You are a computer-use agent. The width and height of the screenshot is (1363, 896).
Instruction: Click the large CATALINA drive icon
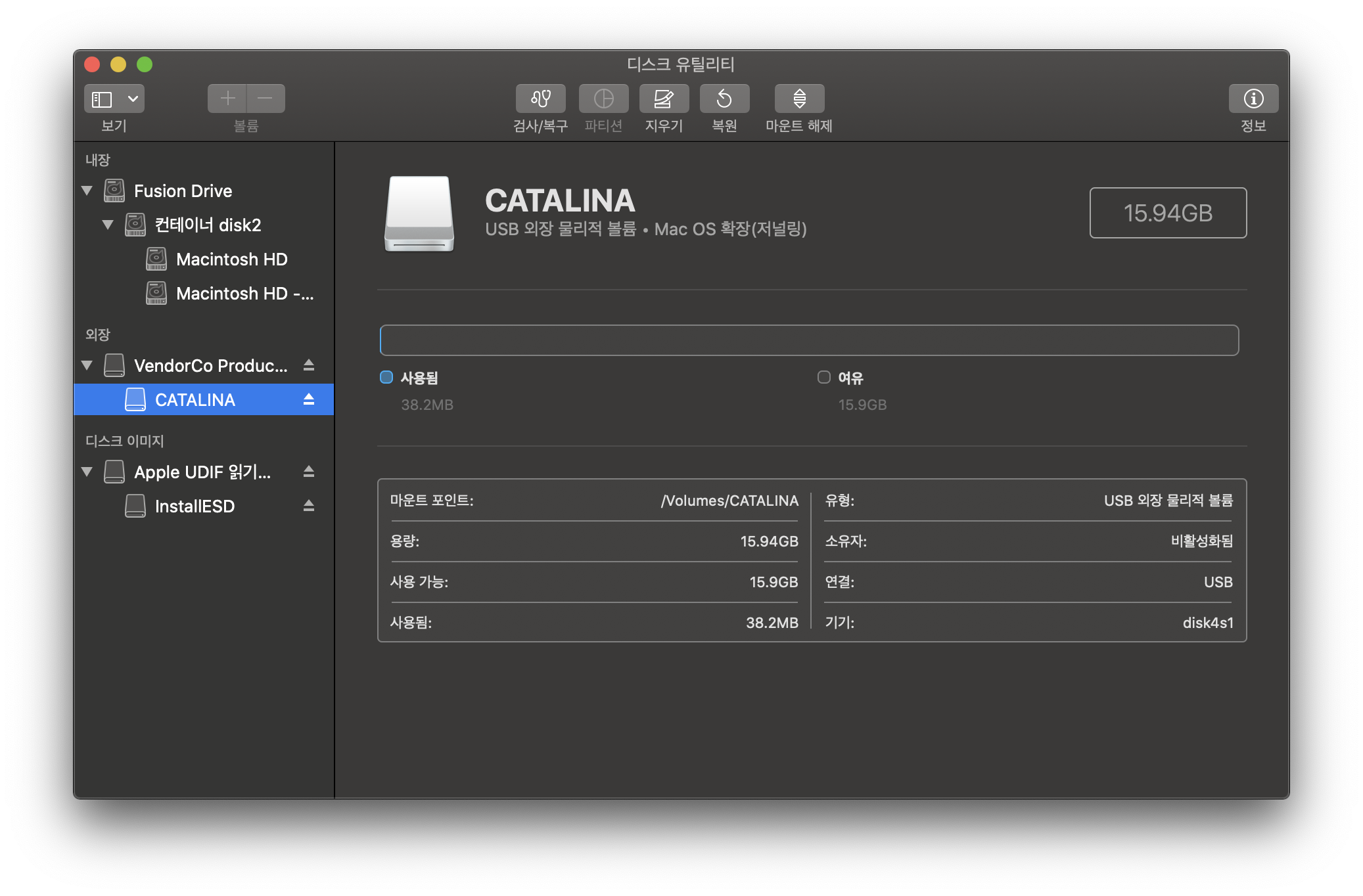pyautogui.click(x=419, y=213)
